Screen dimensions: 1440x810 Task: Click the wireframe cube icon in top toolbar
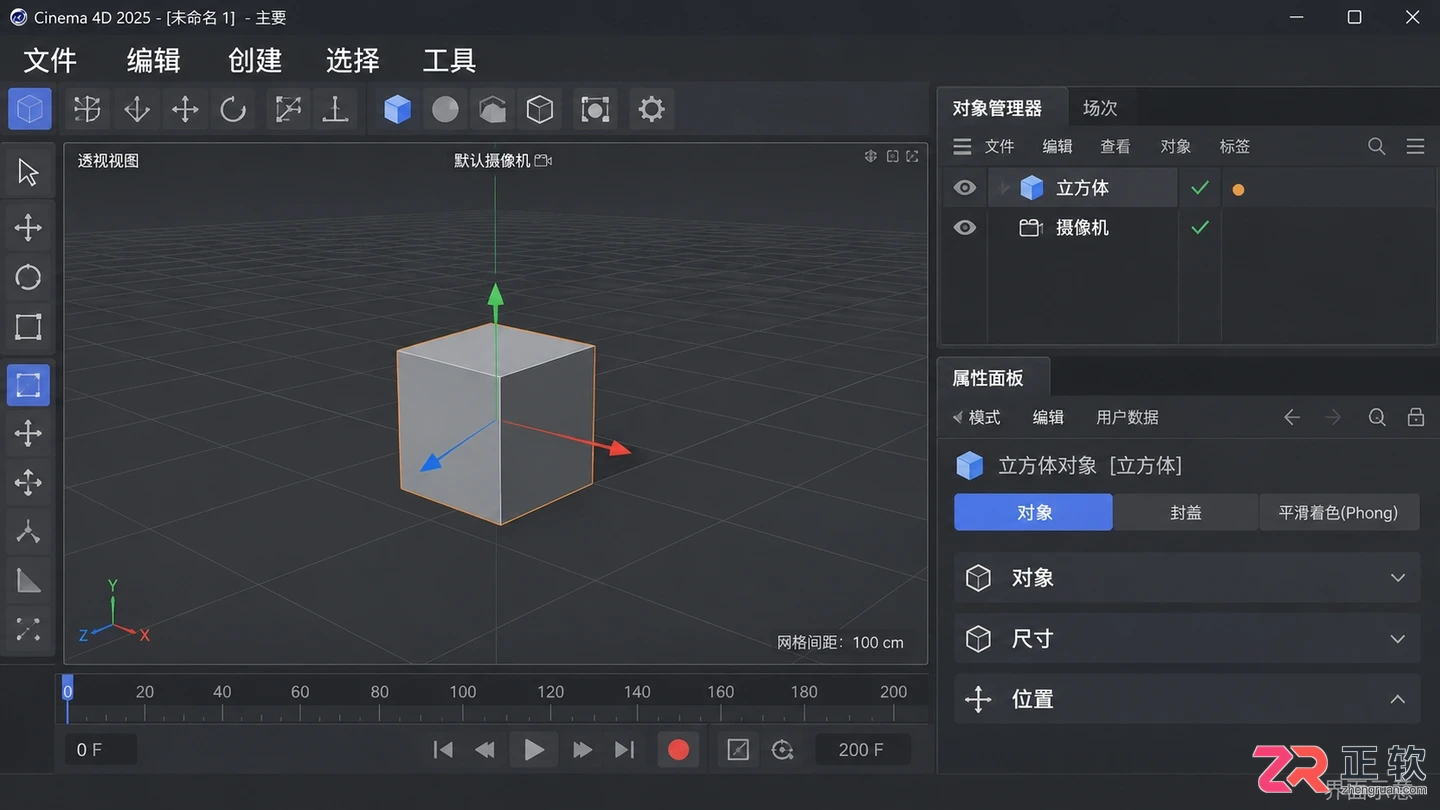[540, 109]
